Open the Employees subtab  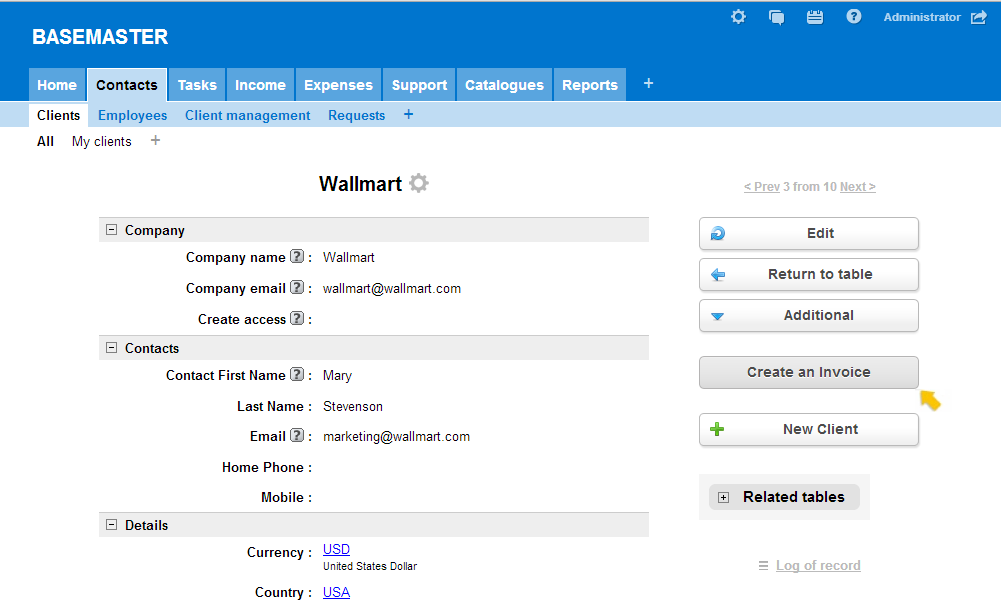point(133,116)
